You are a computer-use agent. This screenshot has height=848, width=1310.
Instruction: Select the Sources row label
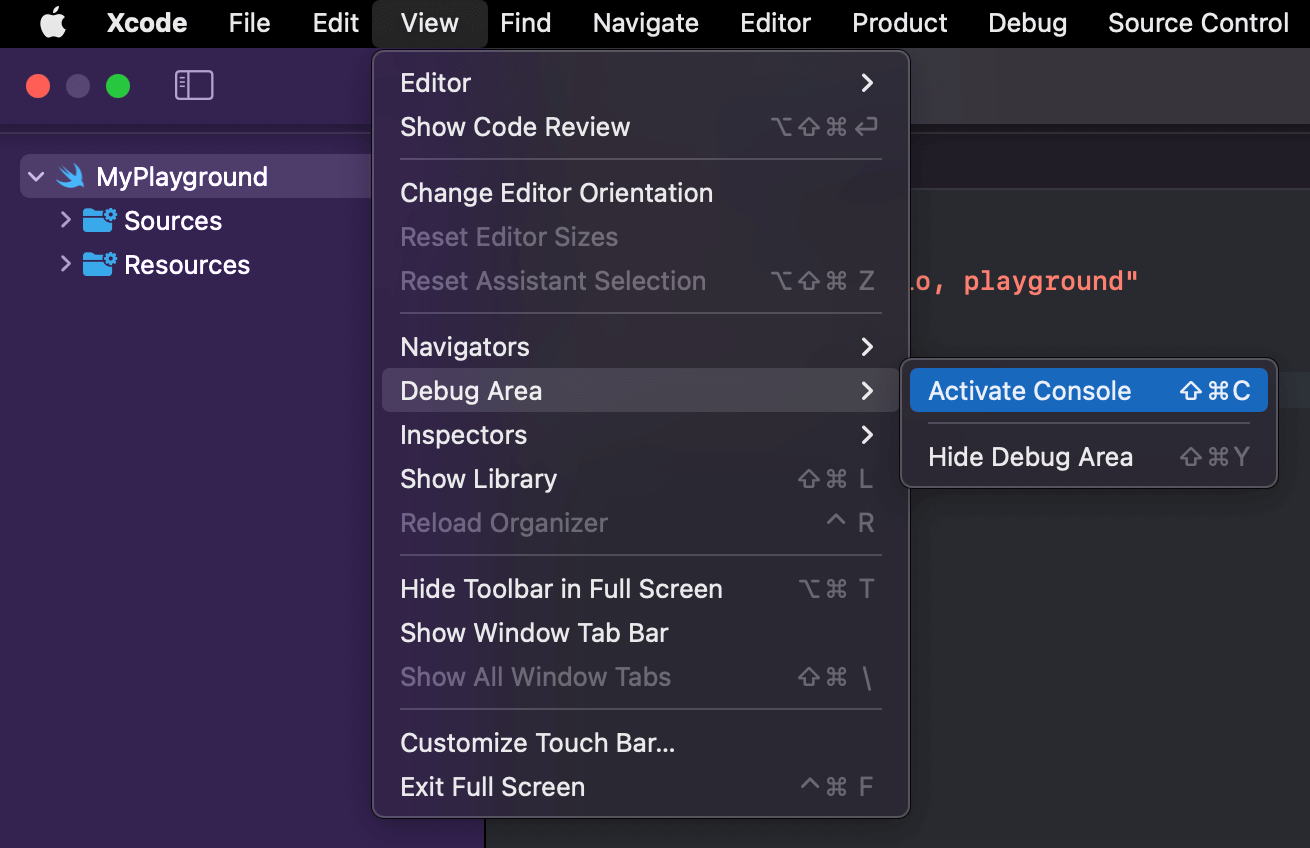point(173,221)
